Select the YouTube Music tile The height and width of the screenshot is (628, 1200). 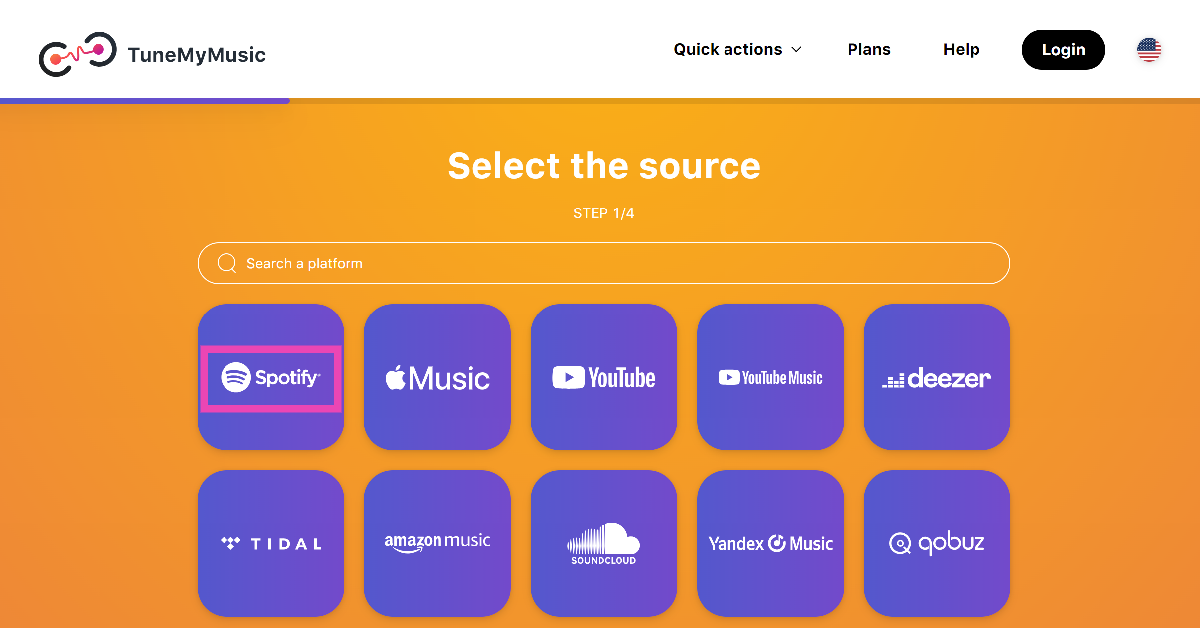(770, 378)
